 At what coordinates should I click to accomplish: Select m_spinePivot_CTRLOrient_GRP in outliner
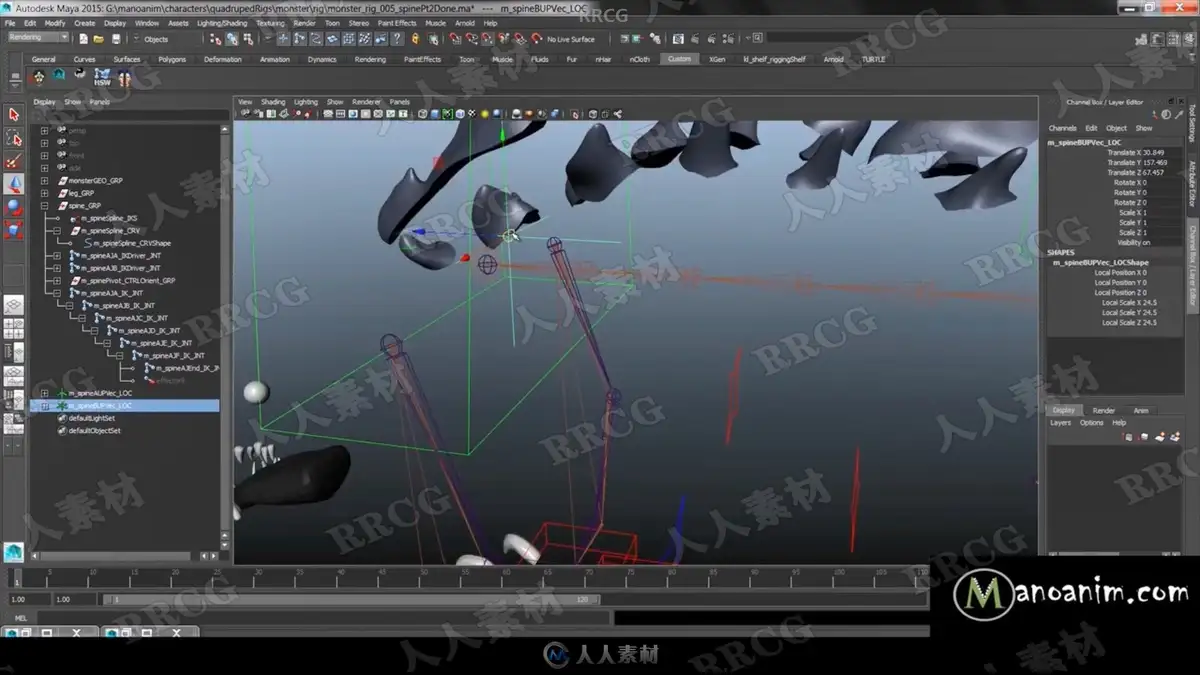[126, 281]
